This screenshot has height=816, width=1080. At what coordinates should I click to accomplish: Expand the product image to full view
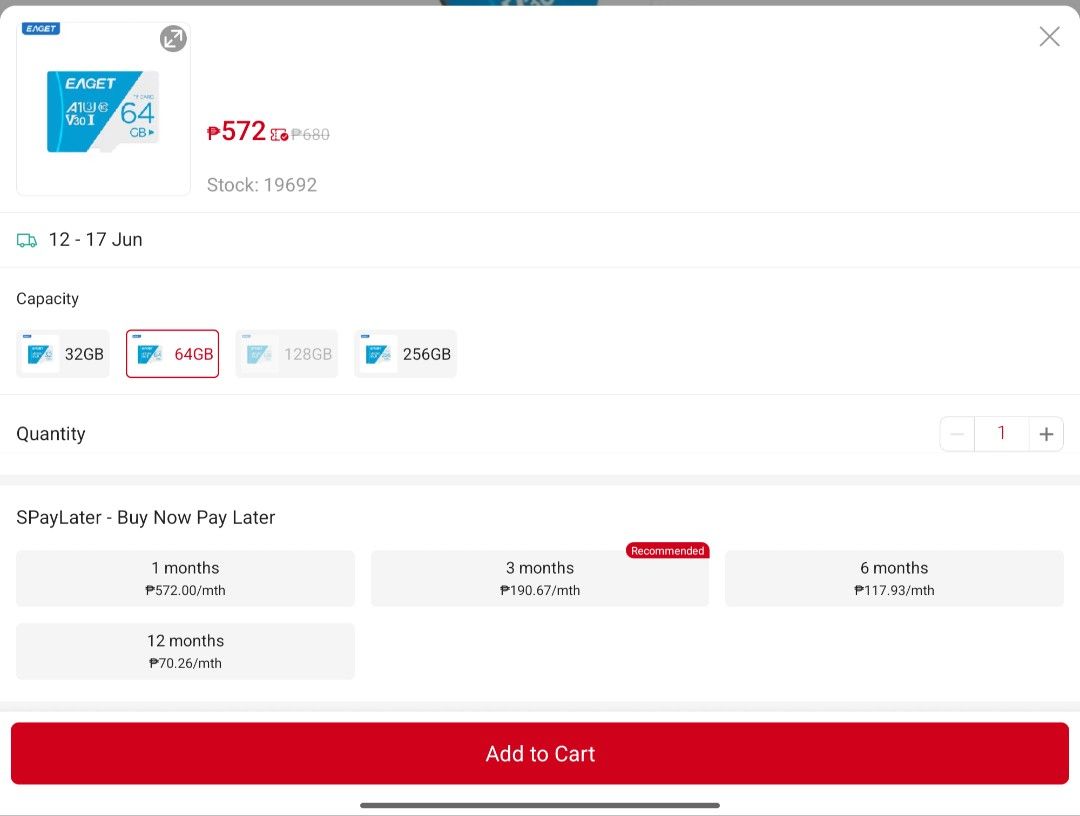[x=174, y=39]
